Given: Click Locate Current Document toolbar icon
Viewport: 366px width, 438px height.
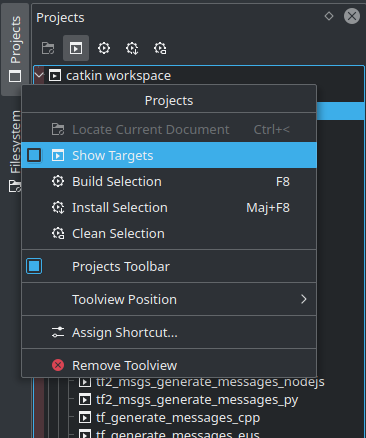Looking at the screenshot, I should [x=48, y=48].
